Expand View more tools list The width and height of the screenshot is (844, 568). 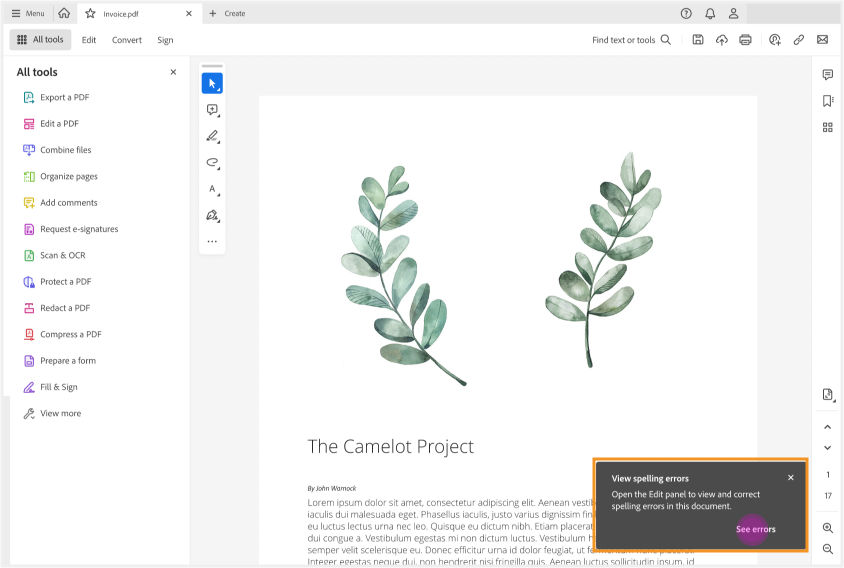tap(60, 413)
